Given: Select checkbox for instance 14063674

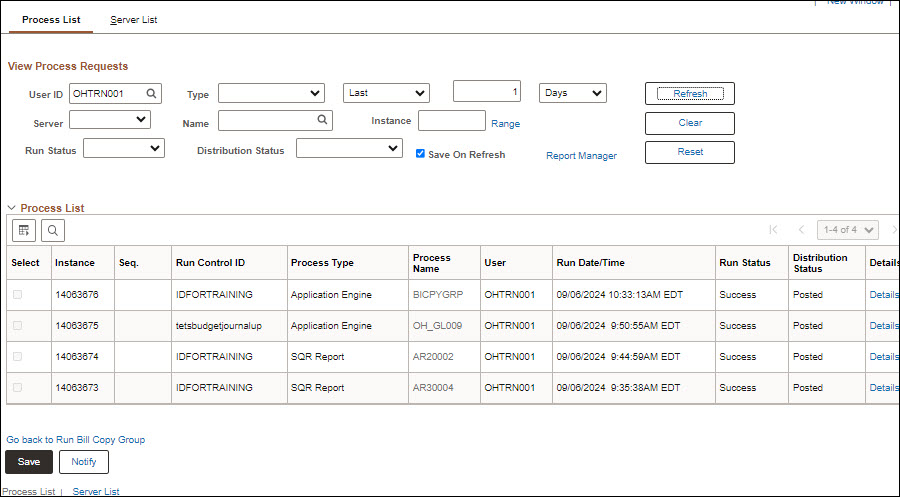Looking at the screenshot, I should [x=17, y=357].
